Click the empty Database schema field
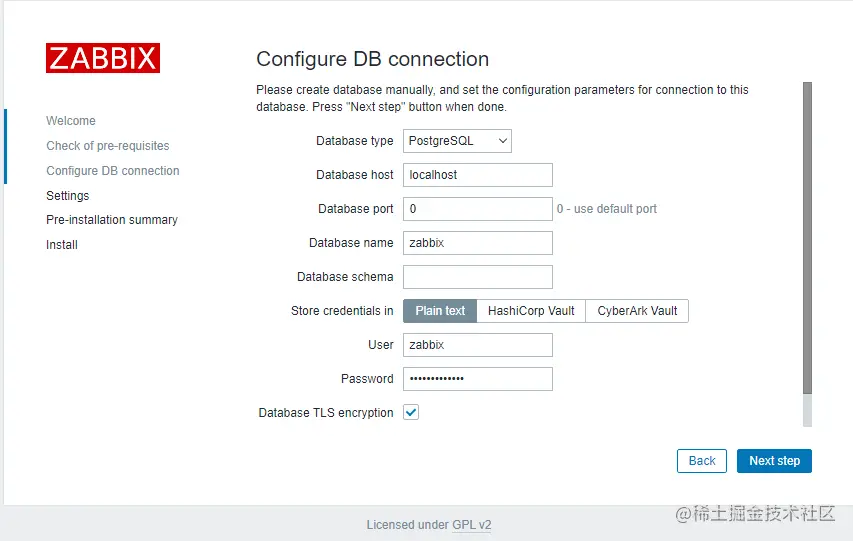The width and height of the screenshot is (853, 541). pos(478,277)
